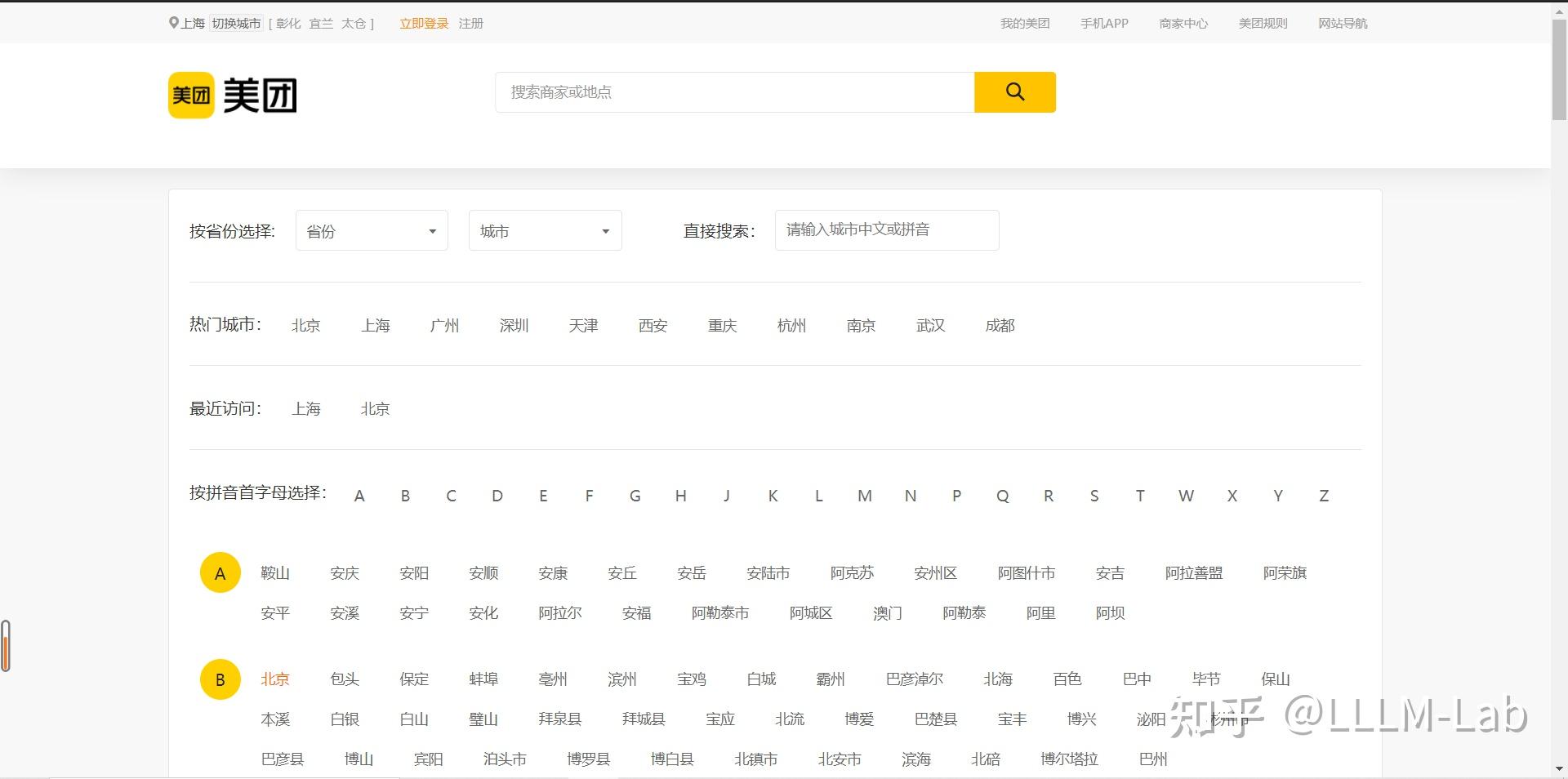1568x779 pixels.
Task: Open the 我的美团 menu item
Action: click(x=1025, y=24)
